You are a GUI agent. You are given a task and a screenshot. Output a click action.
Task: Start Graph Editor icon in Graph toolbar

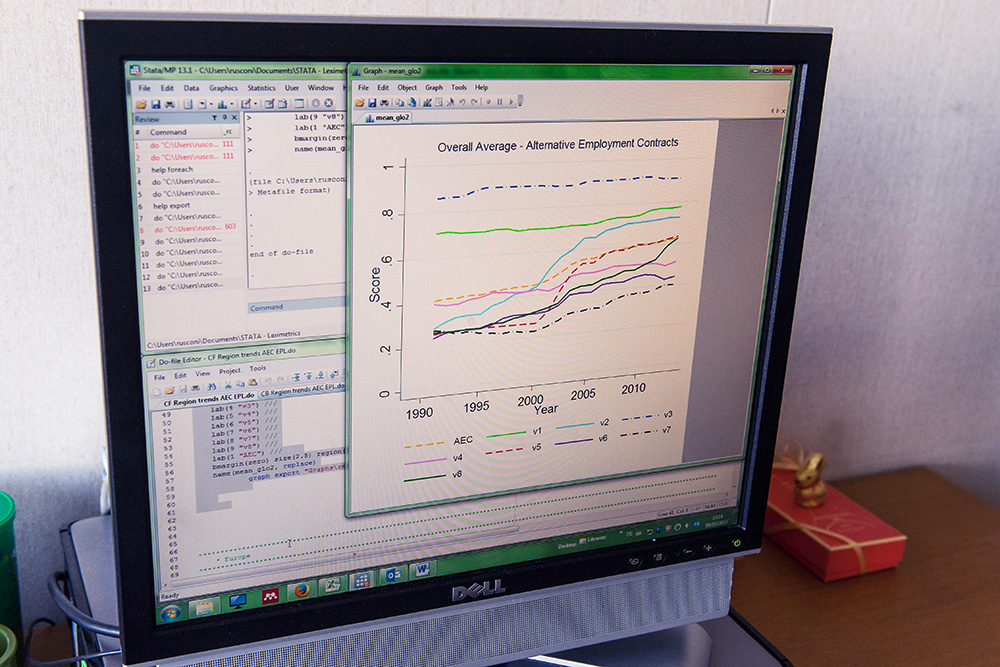click(x=427, y=103)
